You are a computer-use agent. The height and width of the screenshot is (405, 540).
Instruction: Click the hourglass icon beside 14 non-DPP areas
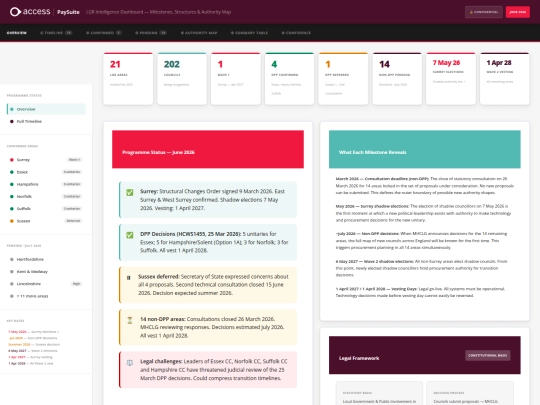129,320
